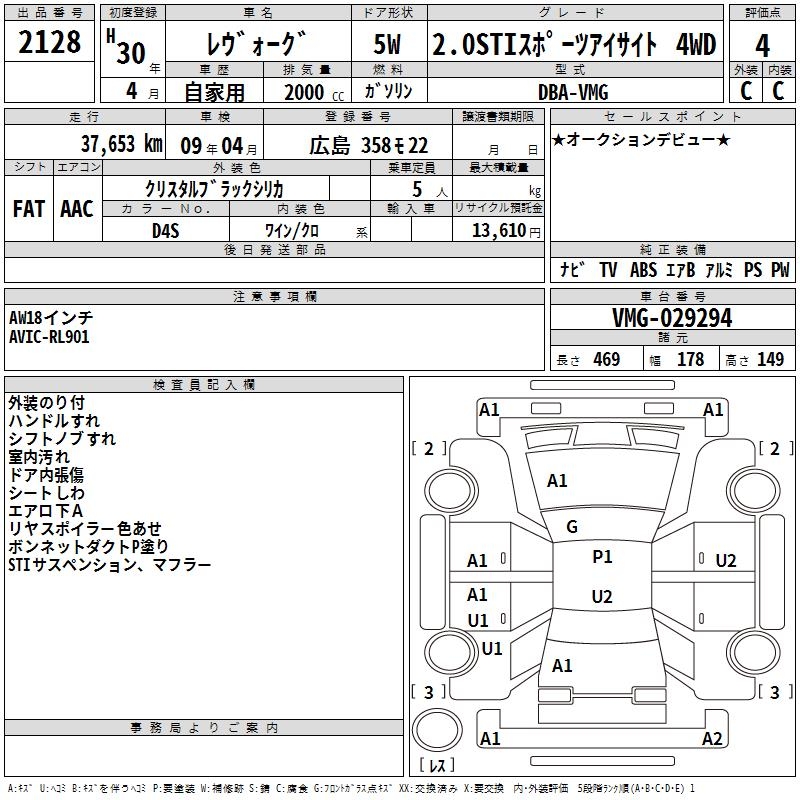Click the fuel type ガソリン

click(x=388, y=91)
